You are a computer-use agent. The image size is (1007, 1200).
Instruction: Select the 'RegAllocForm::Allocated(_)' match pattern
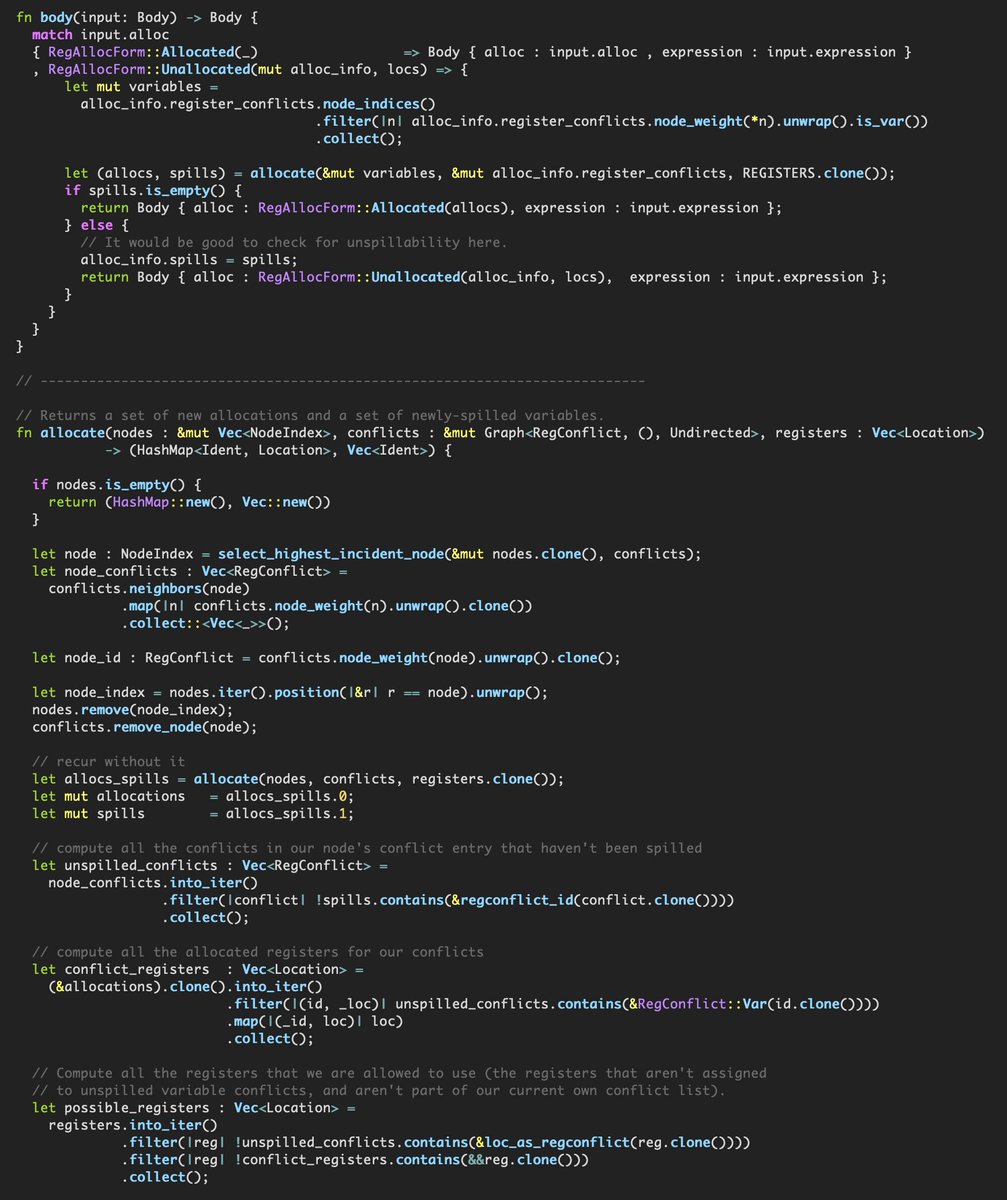click(153, 52)
